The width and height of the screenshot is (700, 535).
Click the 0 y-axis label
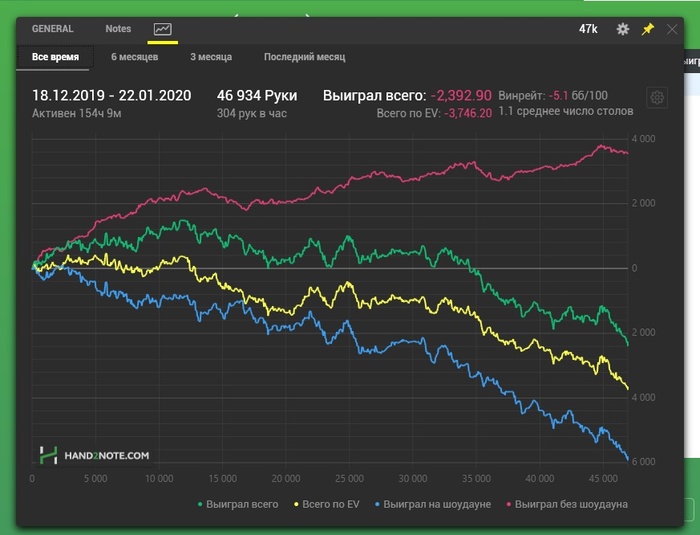(634, 268)
